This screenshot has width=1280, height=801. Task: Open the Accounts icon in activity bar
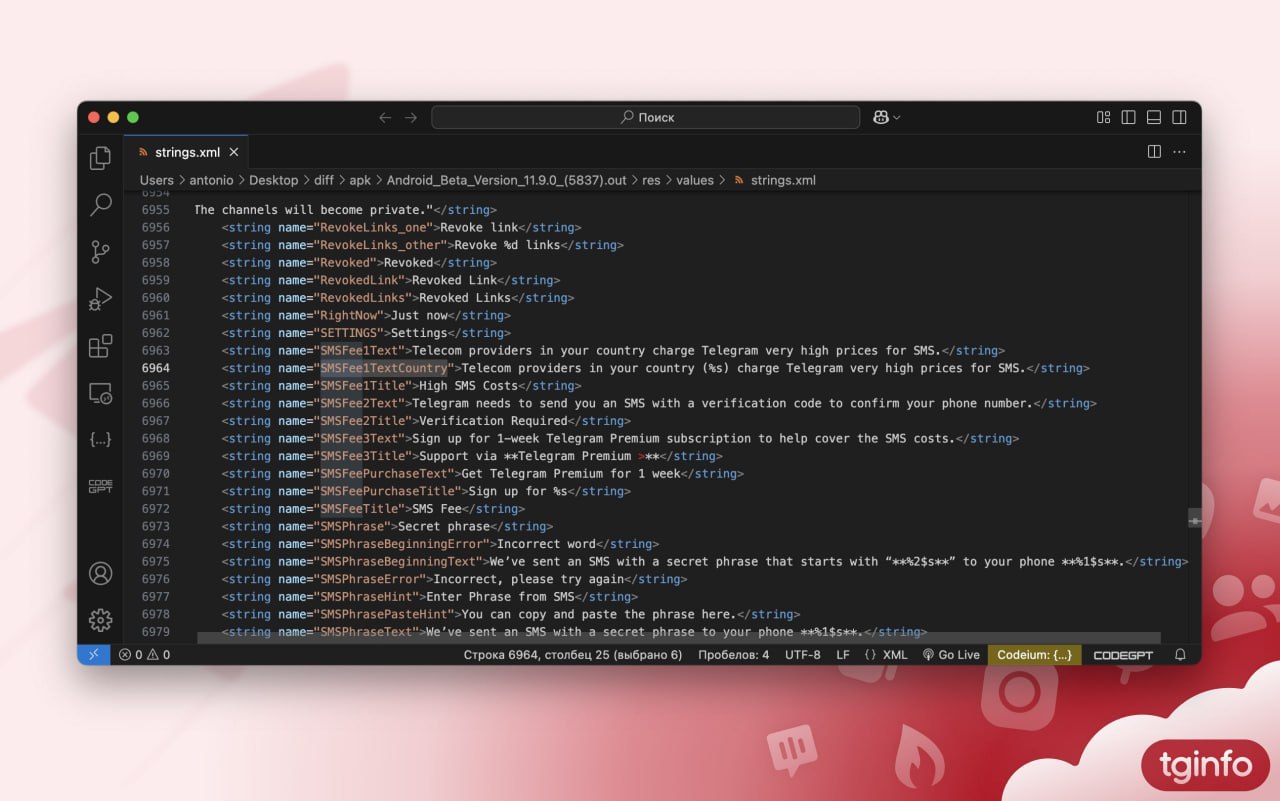100,574
